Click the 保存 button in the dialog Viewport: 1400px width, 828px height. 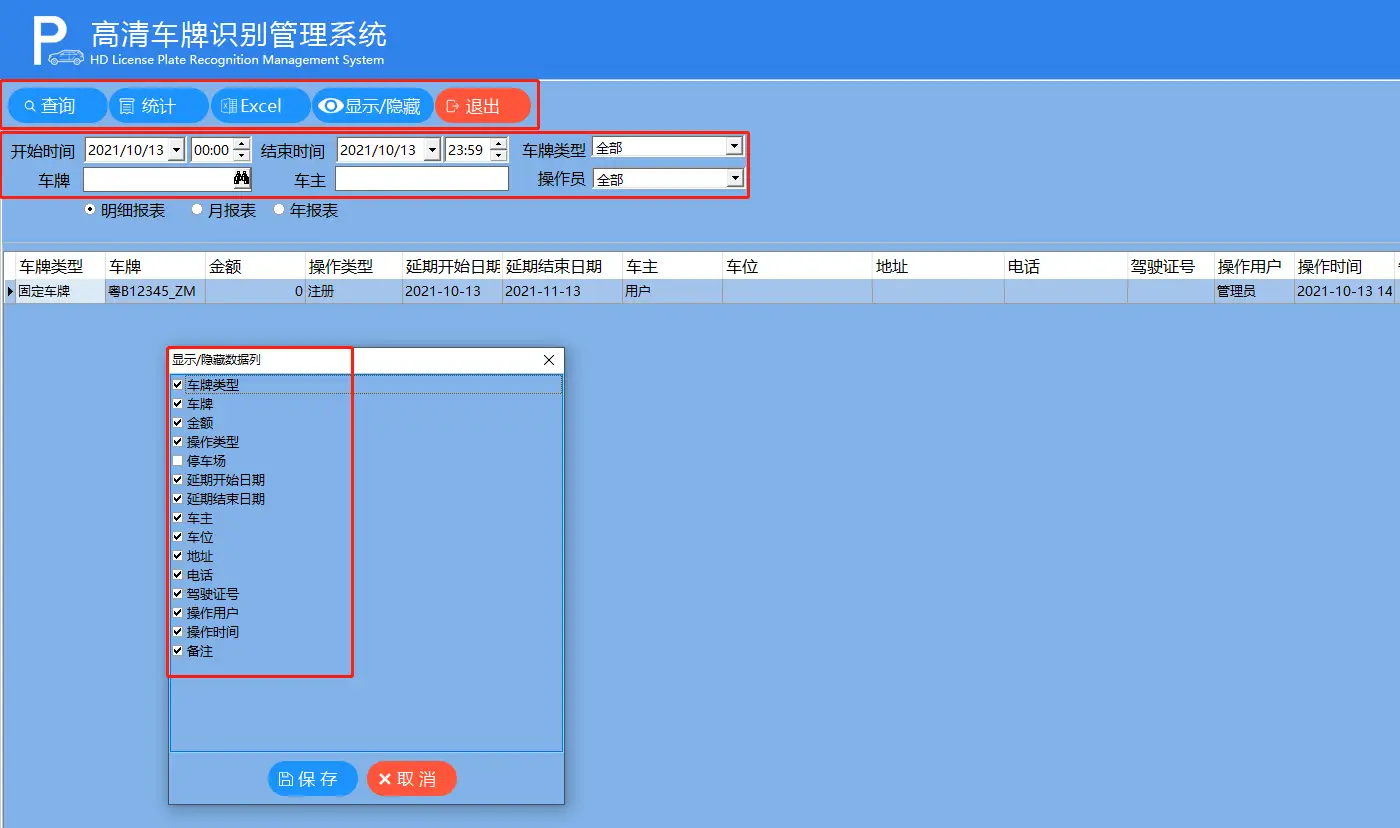(x=312, y=778)
